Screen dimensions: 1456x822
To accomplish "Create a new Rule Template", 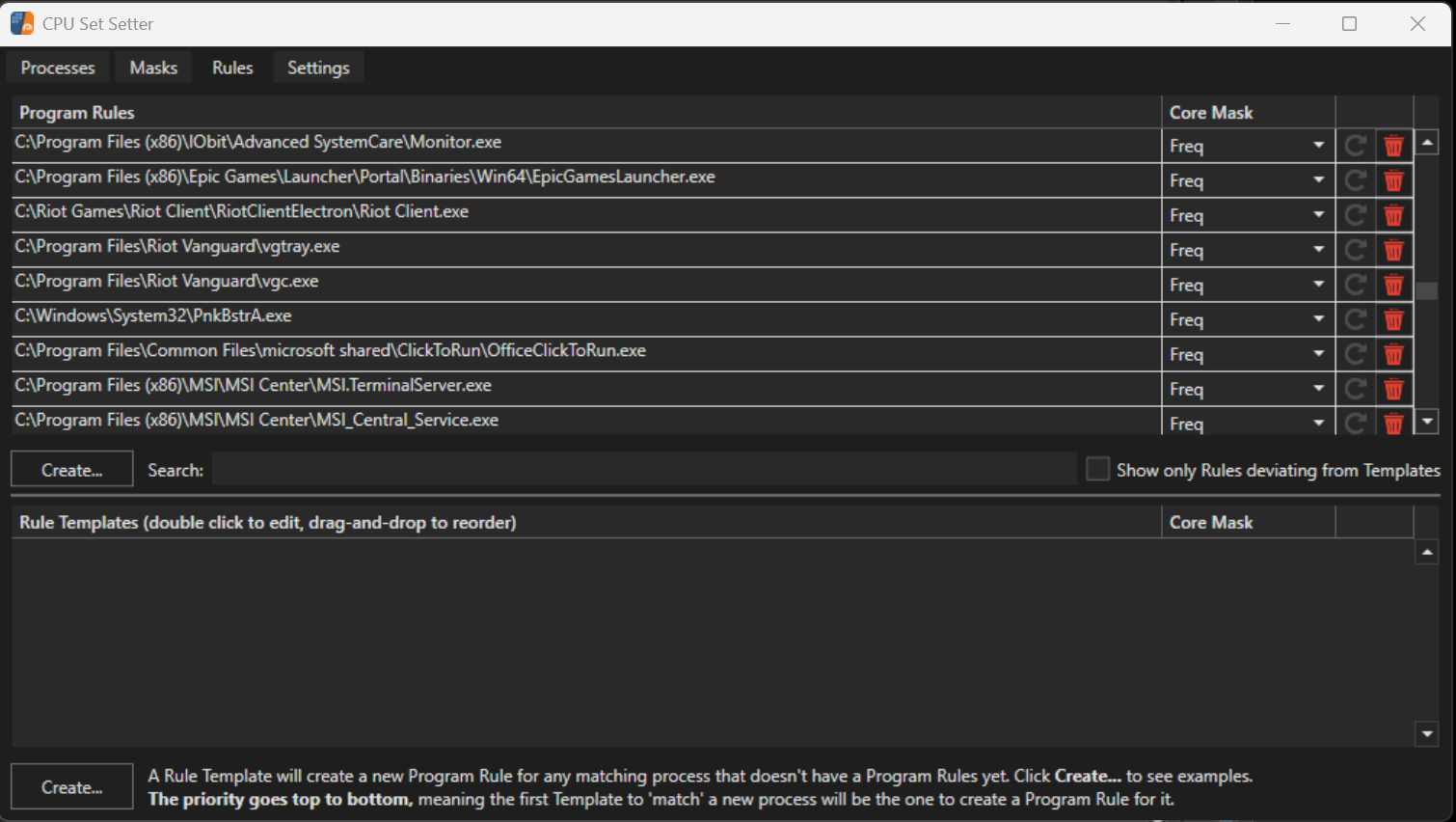I will [72, 787].
